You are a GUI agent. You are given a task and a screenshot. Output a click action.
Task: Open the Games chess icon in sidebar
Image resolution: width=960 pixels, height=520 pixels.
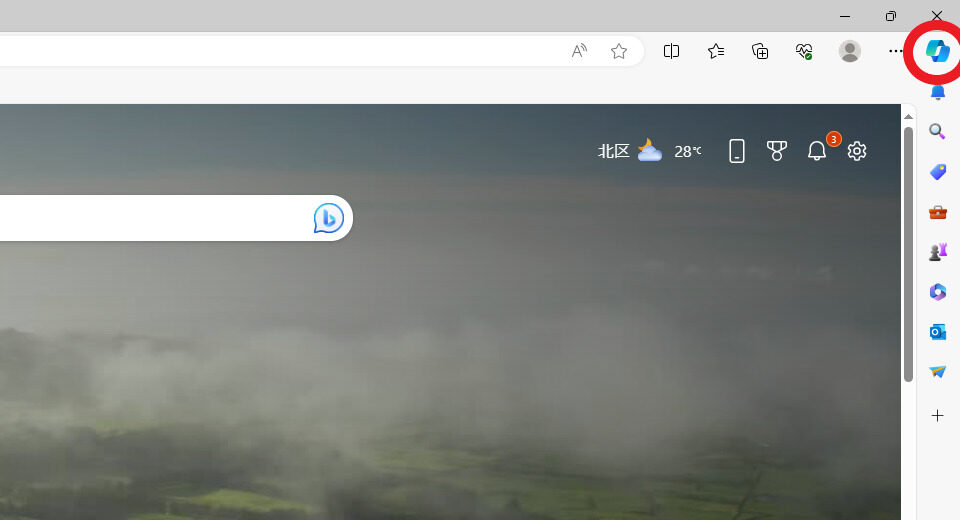coord(937,252)
